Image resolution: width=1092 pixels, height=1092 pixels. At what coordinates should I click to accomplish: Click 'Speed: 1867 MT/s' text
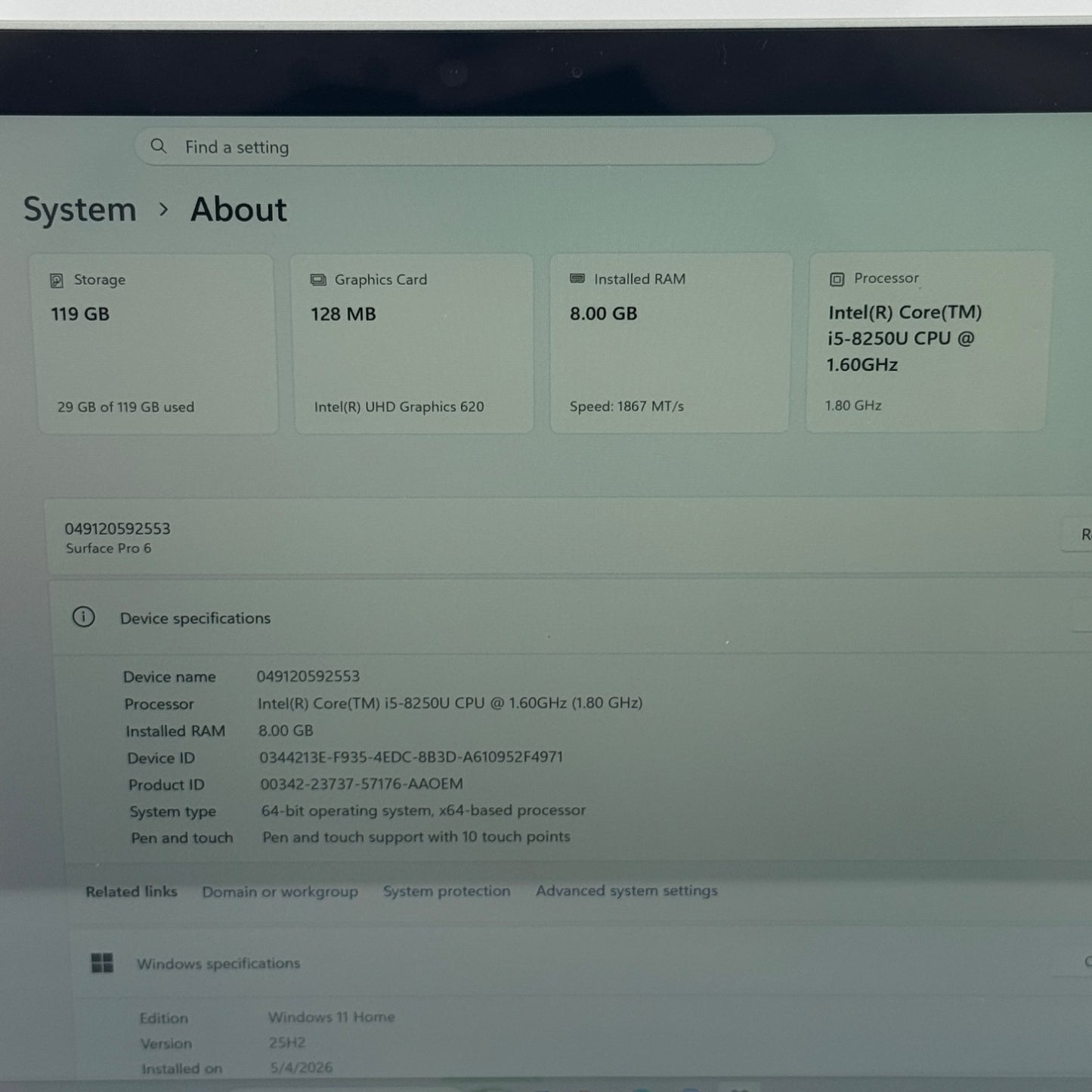[626, 406]
